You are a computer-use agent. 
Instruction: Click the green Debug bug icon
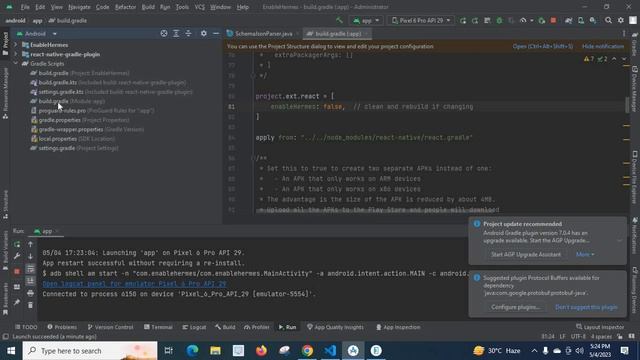coord(499,20)
